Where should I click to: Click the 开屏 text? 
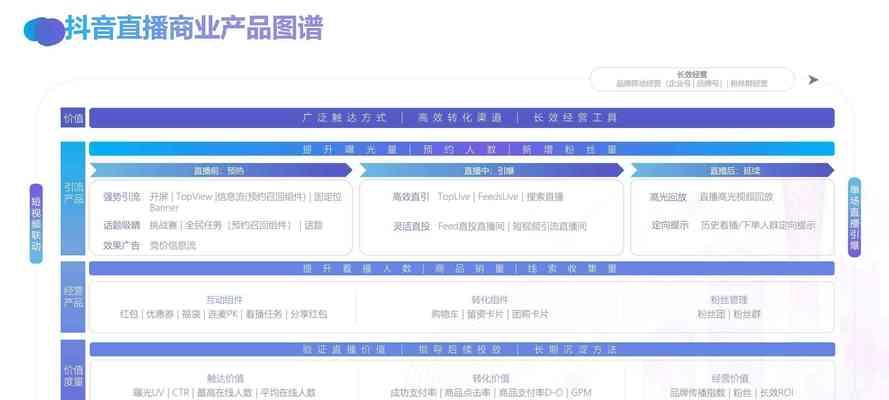pyautogui.click(x=159, y=197)
